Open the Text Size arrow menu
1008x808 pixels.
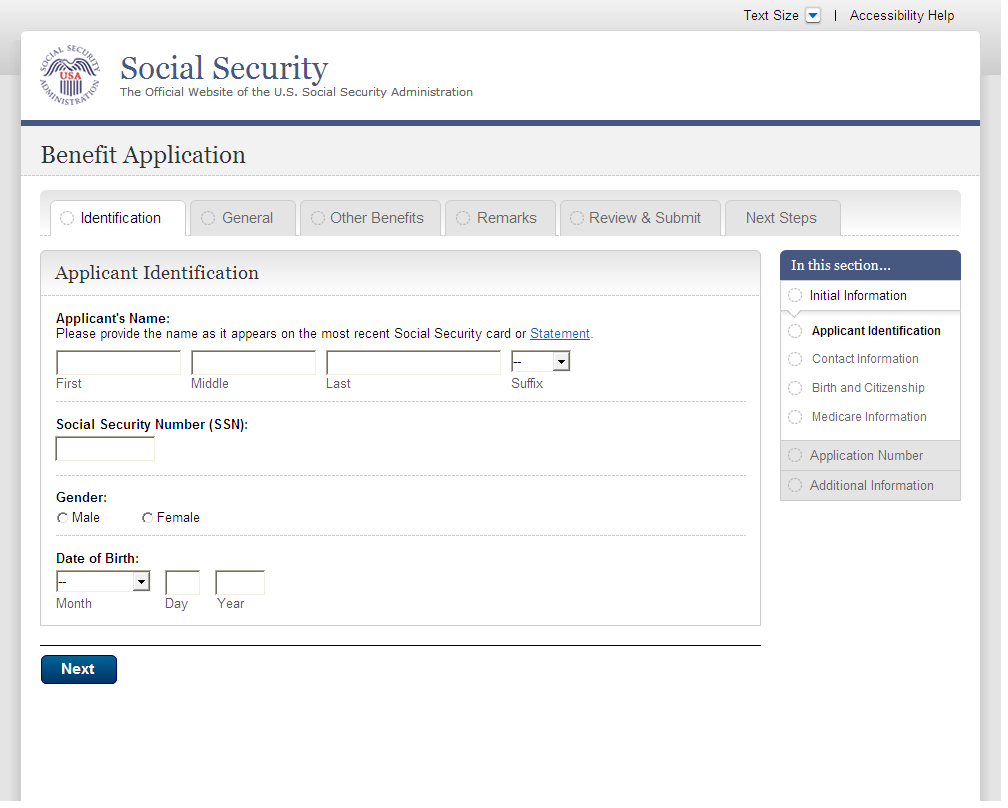pos(813,16)
